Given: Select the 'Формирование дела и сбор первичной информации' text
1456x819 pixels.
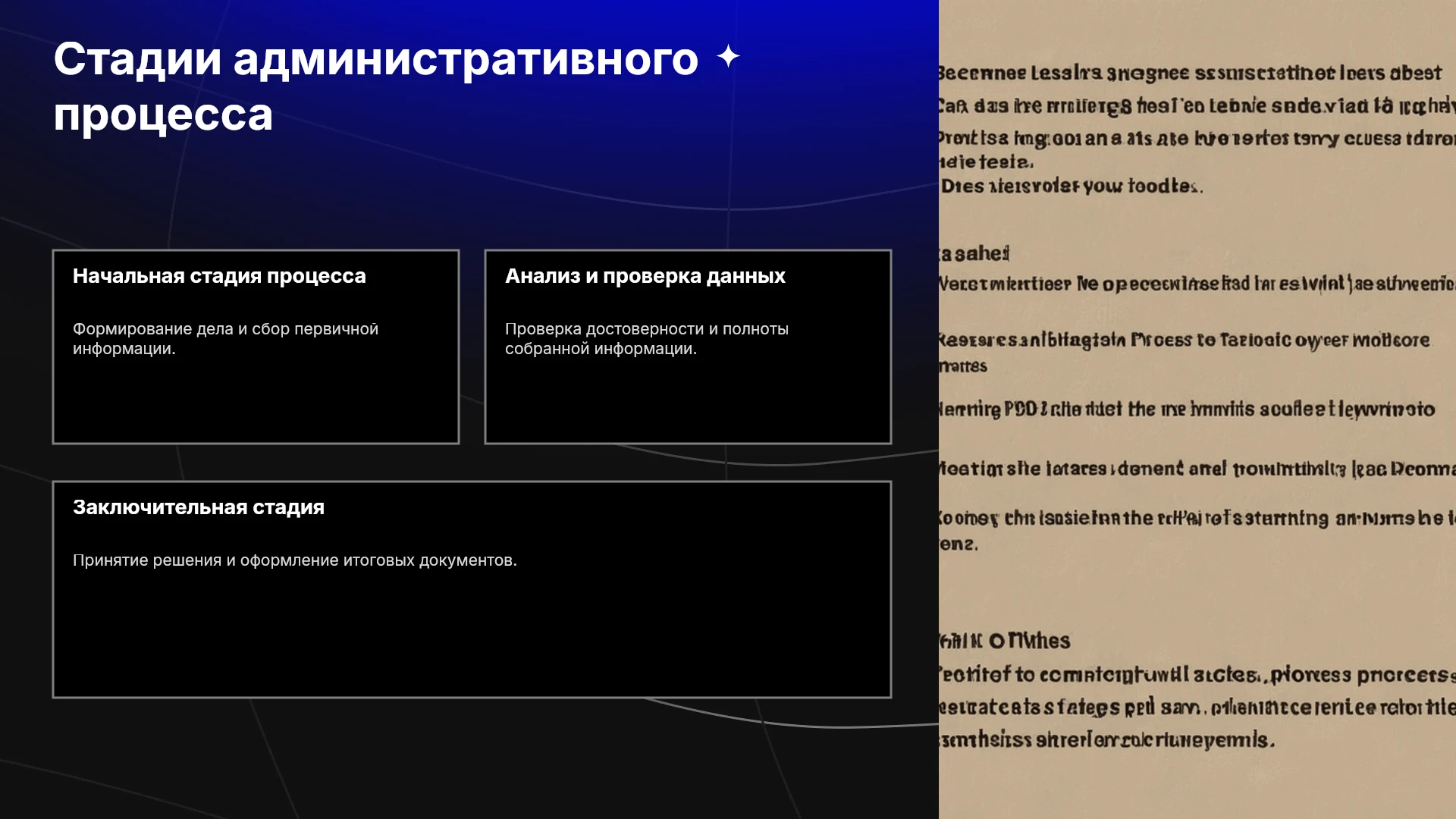Looking at the screenshot, I should [x=225, y=339].
